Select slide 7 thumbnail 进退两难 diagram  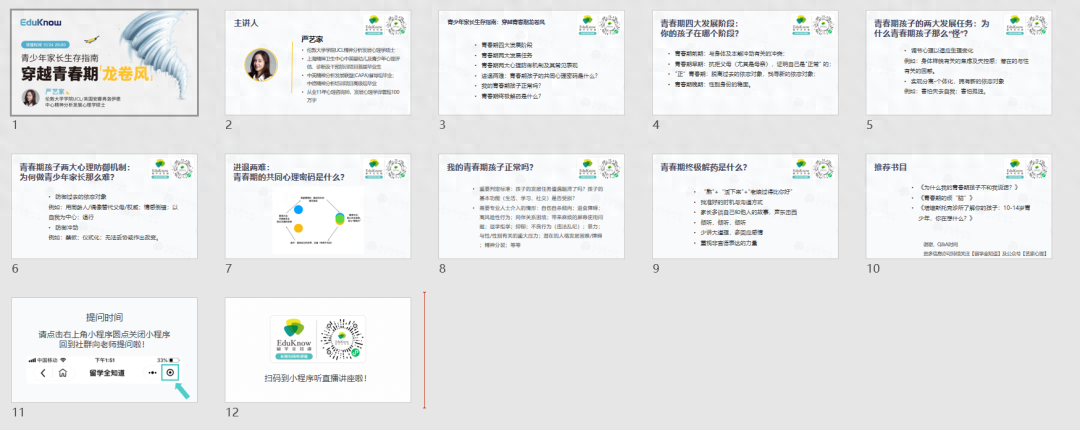(318, 206)
